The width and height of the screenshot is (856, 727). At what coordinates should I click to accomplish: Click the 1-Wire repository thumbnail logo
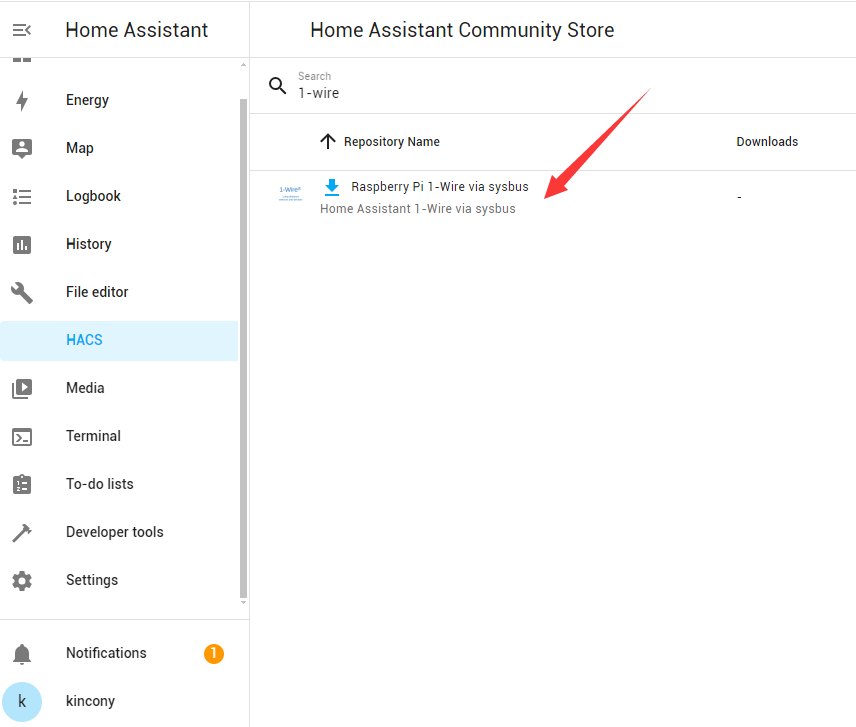(x=290, y=194)
